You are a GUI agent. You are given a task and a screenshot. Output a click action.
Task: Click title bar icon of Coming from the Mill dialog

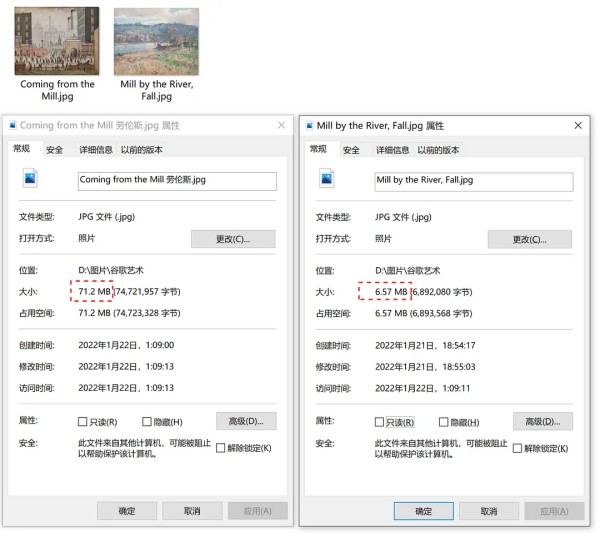pyautogui.click(x=12, y=126)
